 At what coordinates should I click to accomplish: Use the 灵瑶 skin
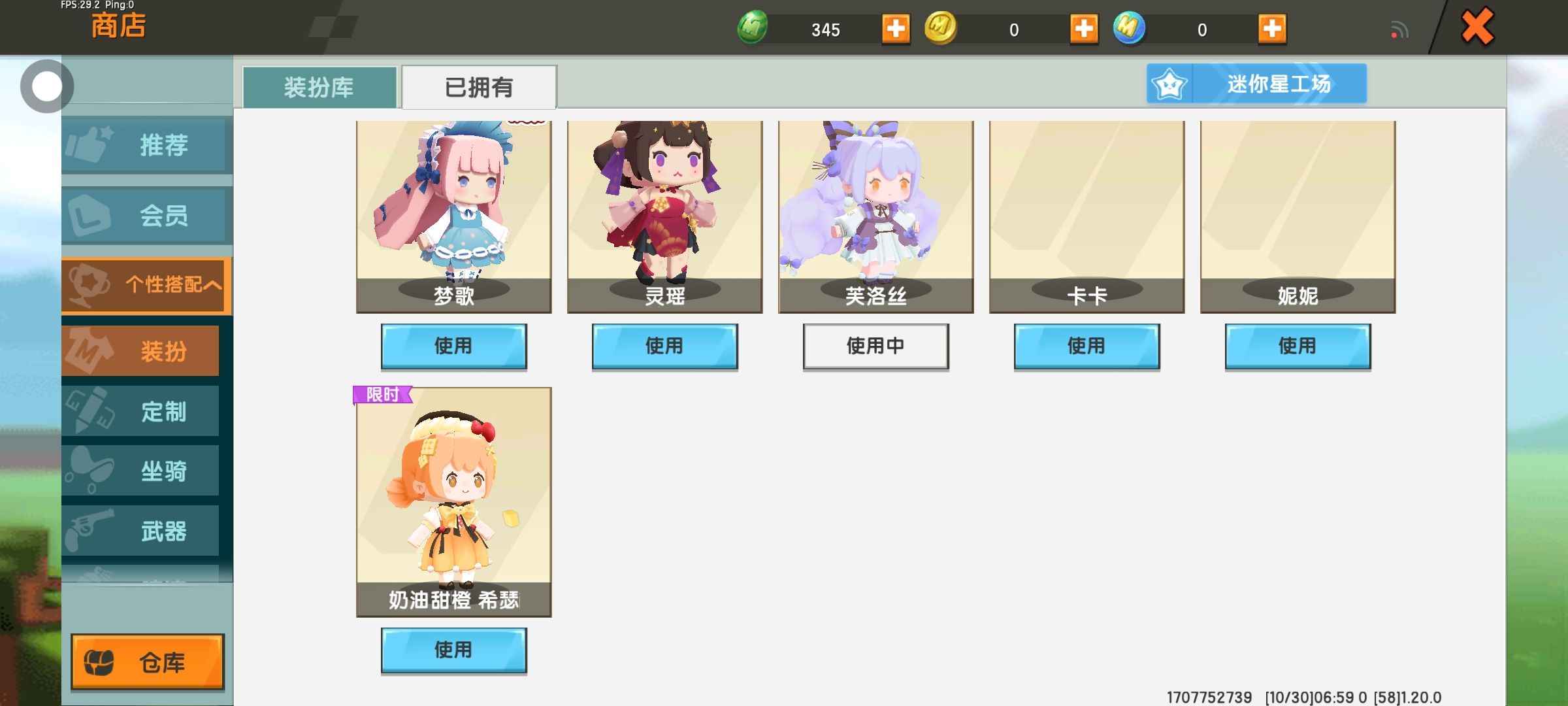click(665, 346)
